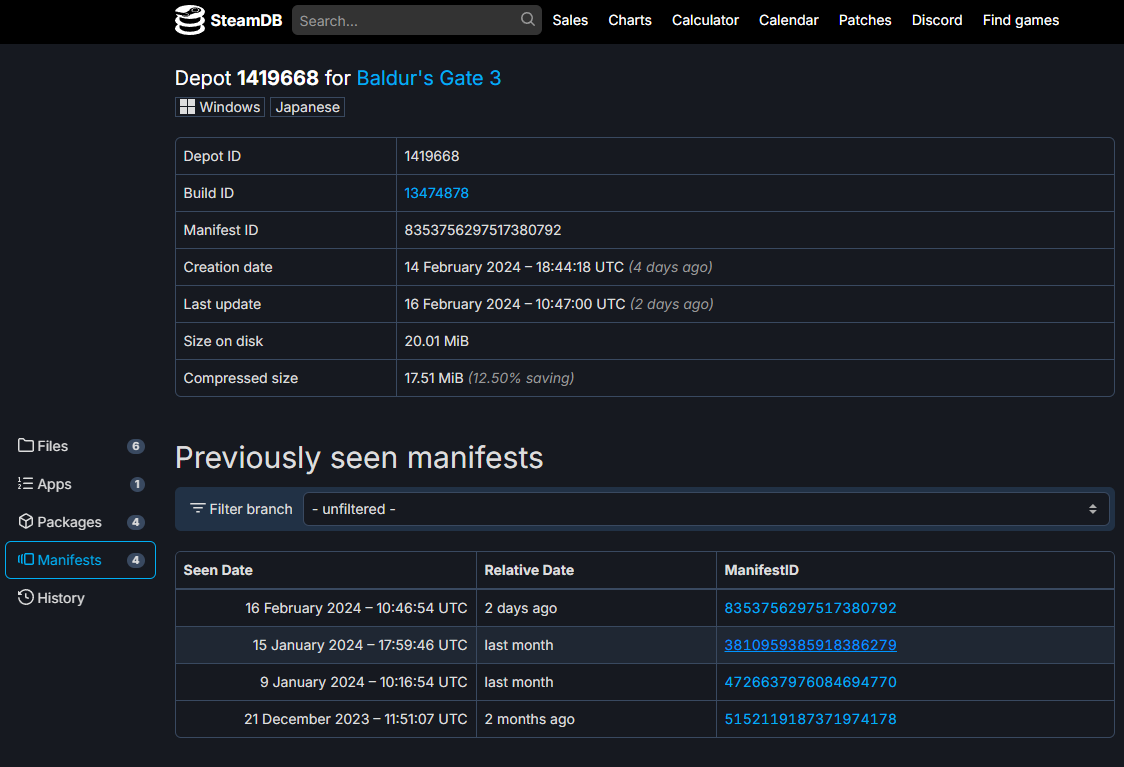
Task: Click the Japanese language tag
Action: (x=308, y=107)
